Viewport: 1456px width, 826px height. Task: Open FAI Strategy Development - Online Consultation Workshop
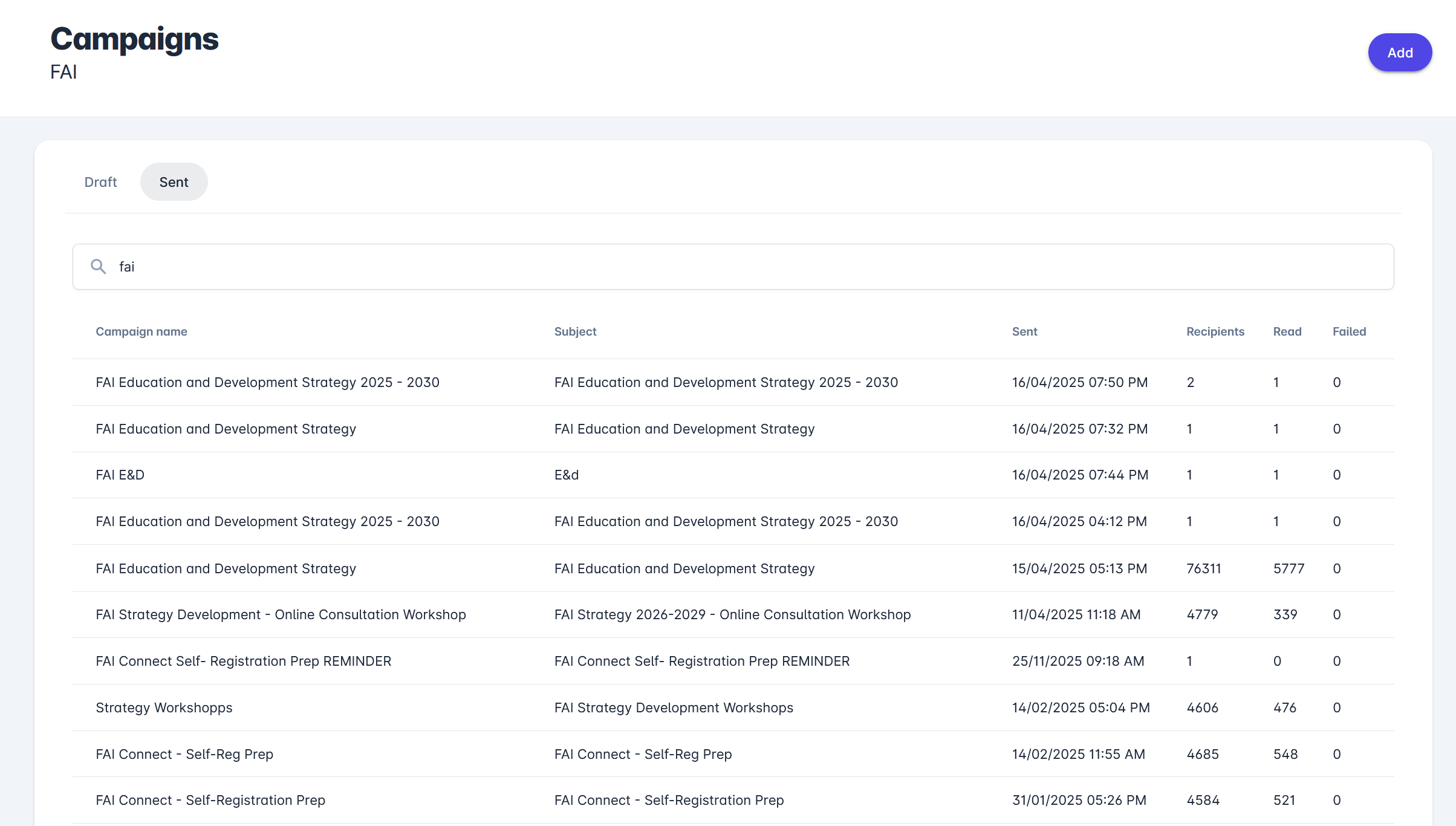(x=281, y=614)
